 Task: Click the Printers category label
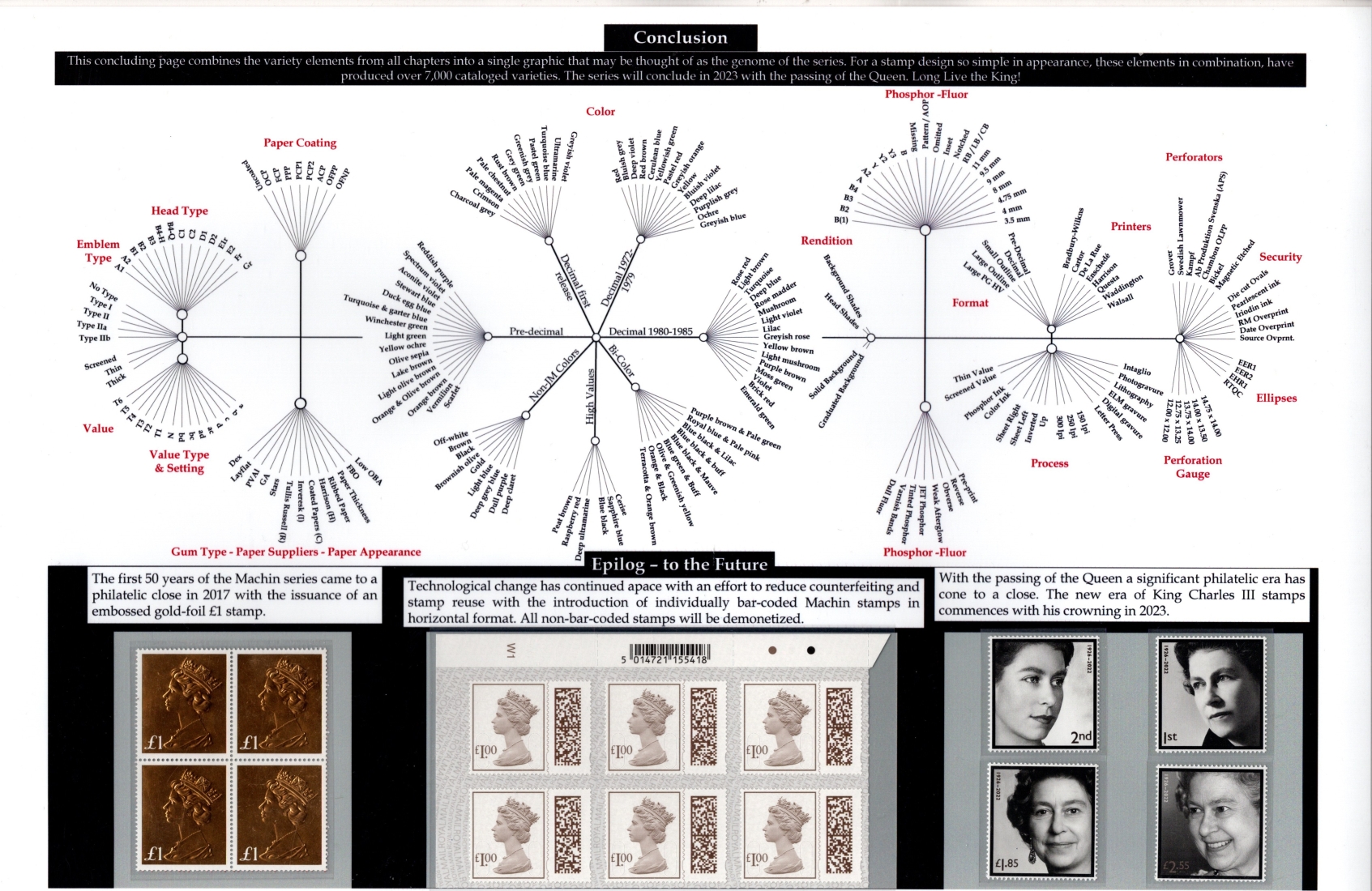[1131, 227]
